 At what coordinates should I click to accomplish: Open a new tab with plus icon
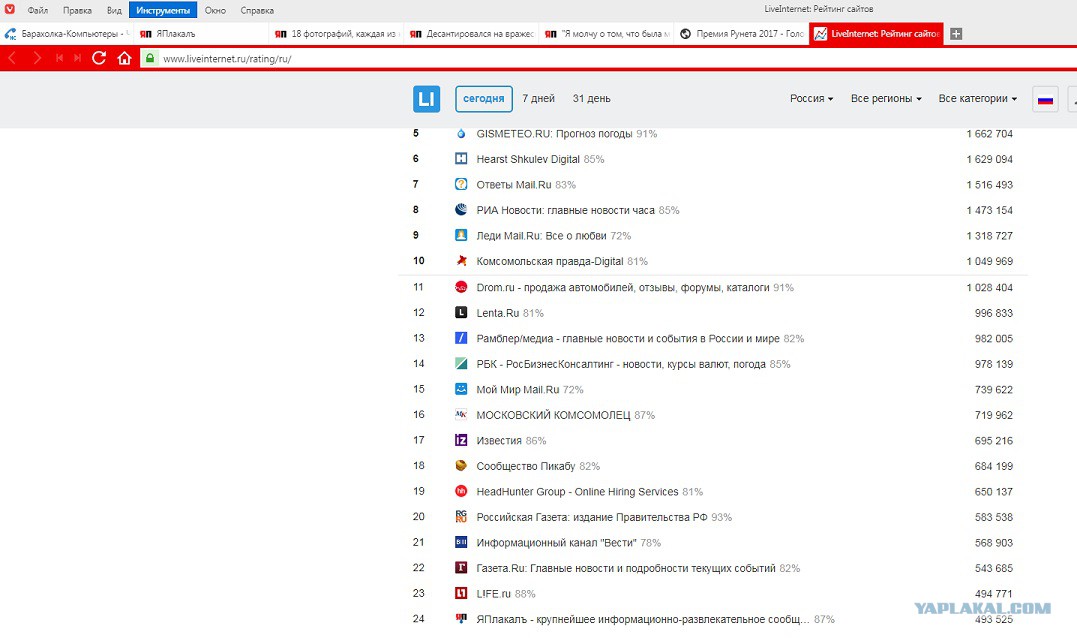955,34
